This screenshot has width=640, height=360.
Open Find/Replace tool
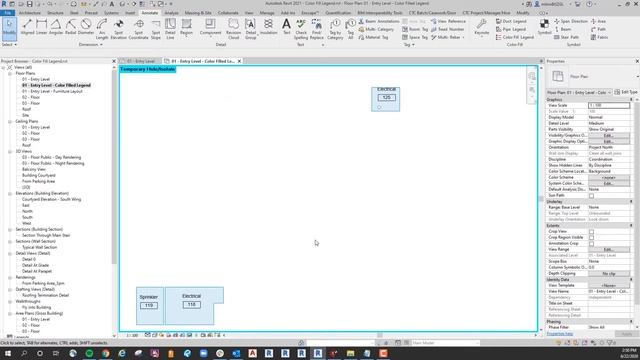click(x=316, y=29)
